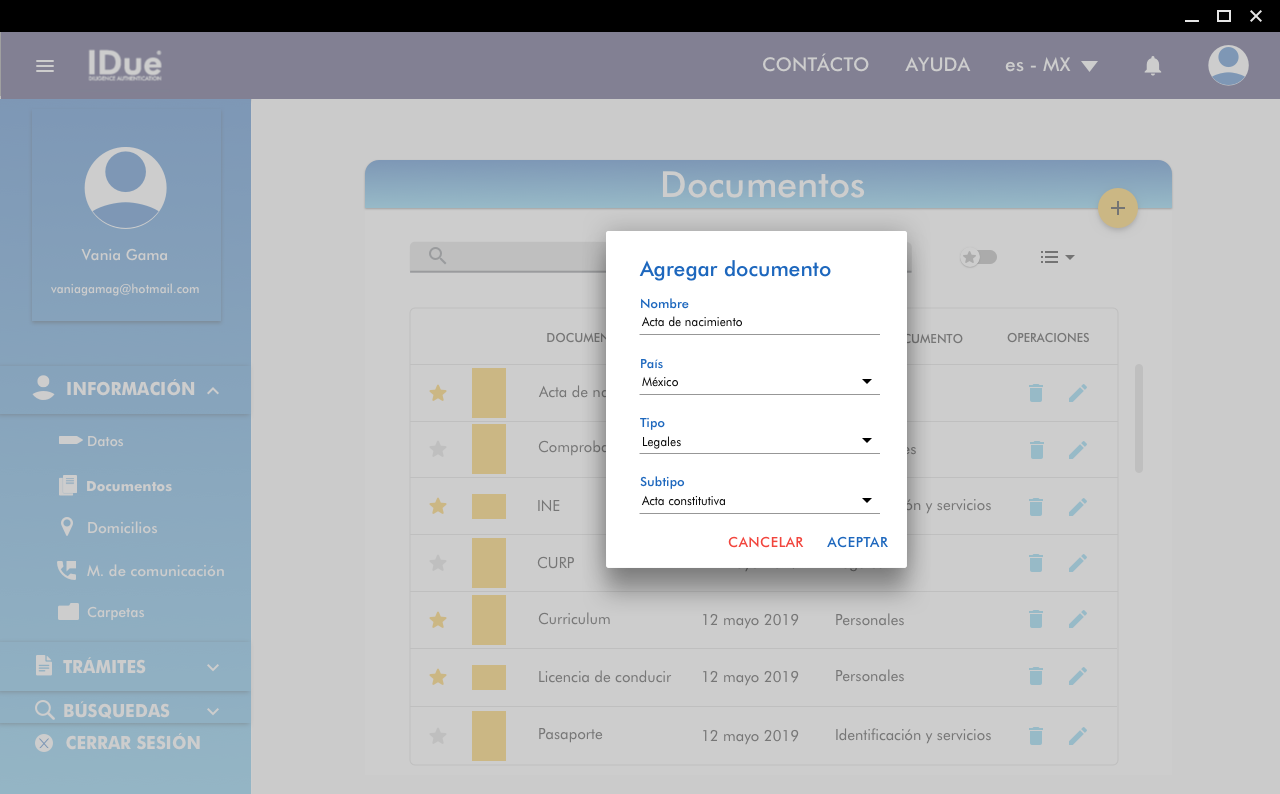Delete the Curriculum document via trash icon

(x=1036, y=620)
